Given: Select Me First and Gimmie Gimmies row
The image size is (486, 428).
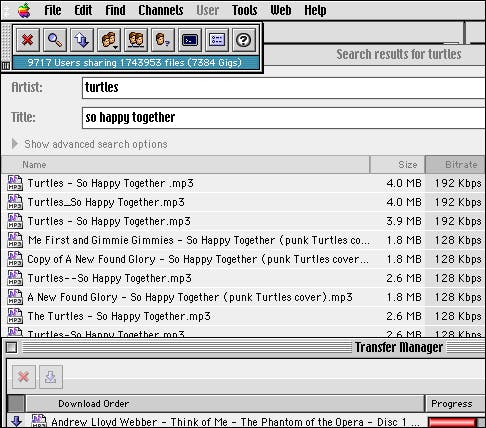Looking at the screenshot, I should [x=243, y=240].
